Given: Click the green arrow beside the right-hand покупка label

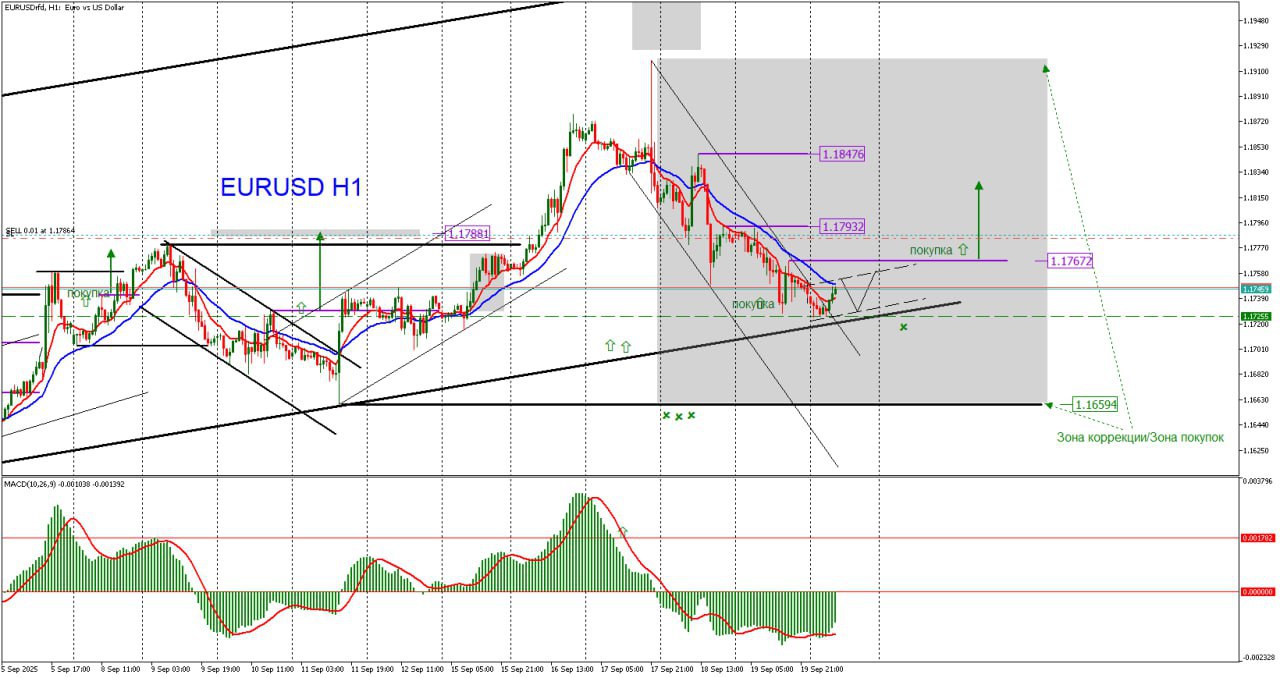Looking at the screenshot, I should coord(962,249).
